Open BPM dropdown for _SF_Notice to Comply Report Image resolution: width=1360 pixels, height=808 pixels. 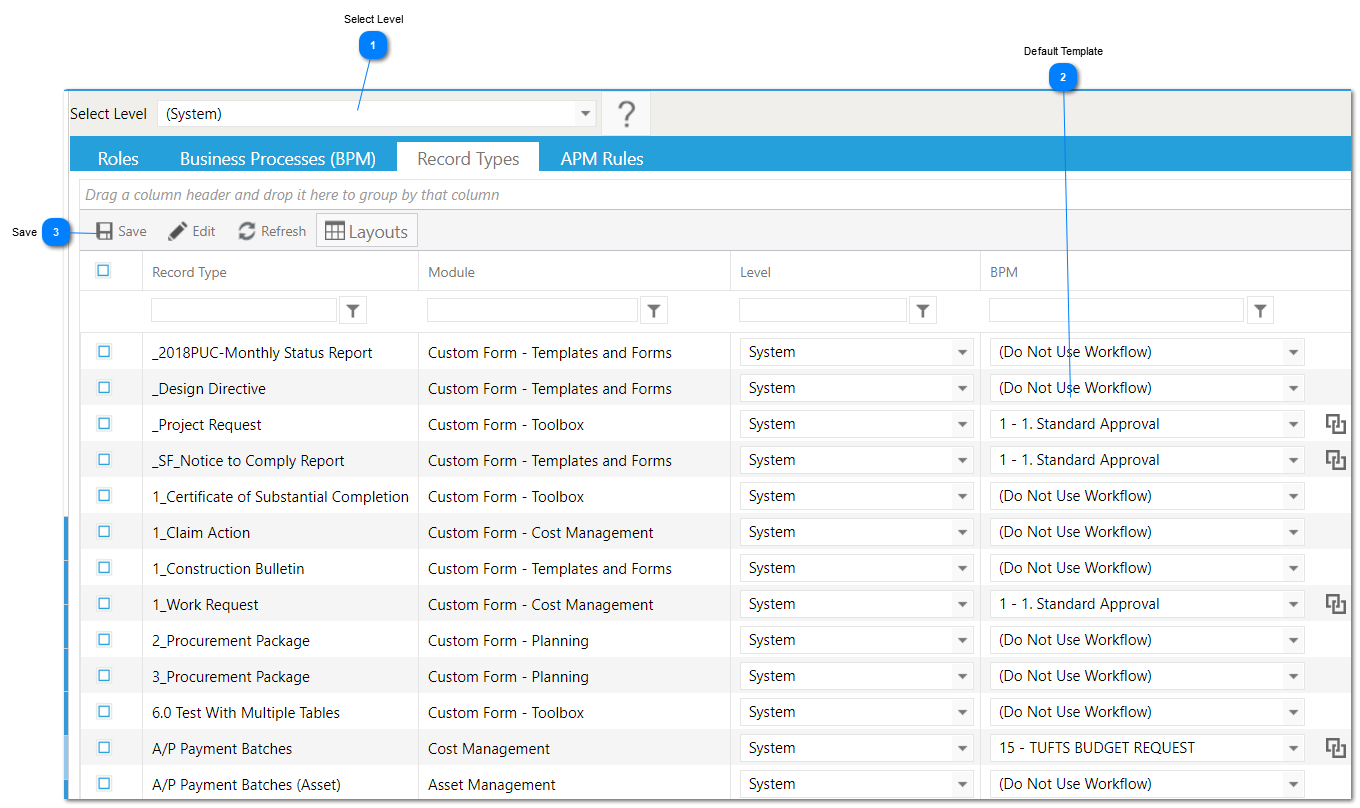pyautogui.click(x=1147, y=460)
